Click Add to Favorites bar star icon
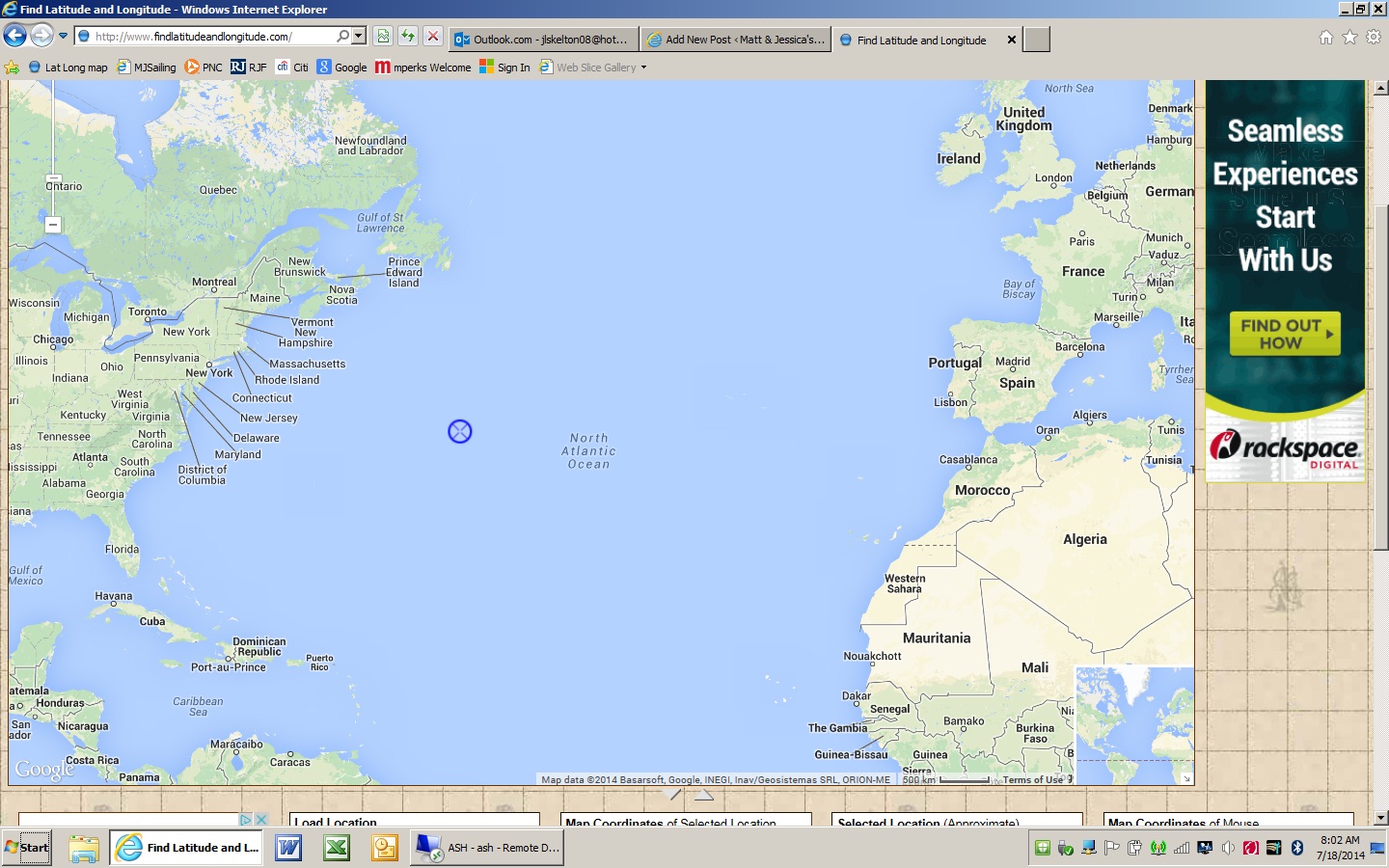 point(12,68)
